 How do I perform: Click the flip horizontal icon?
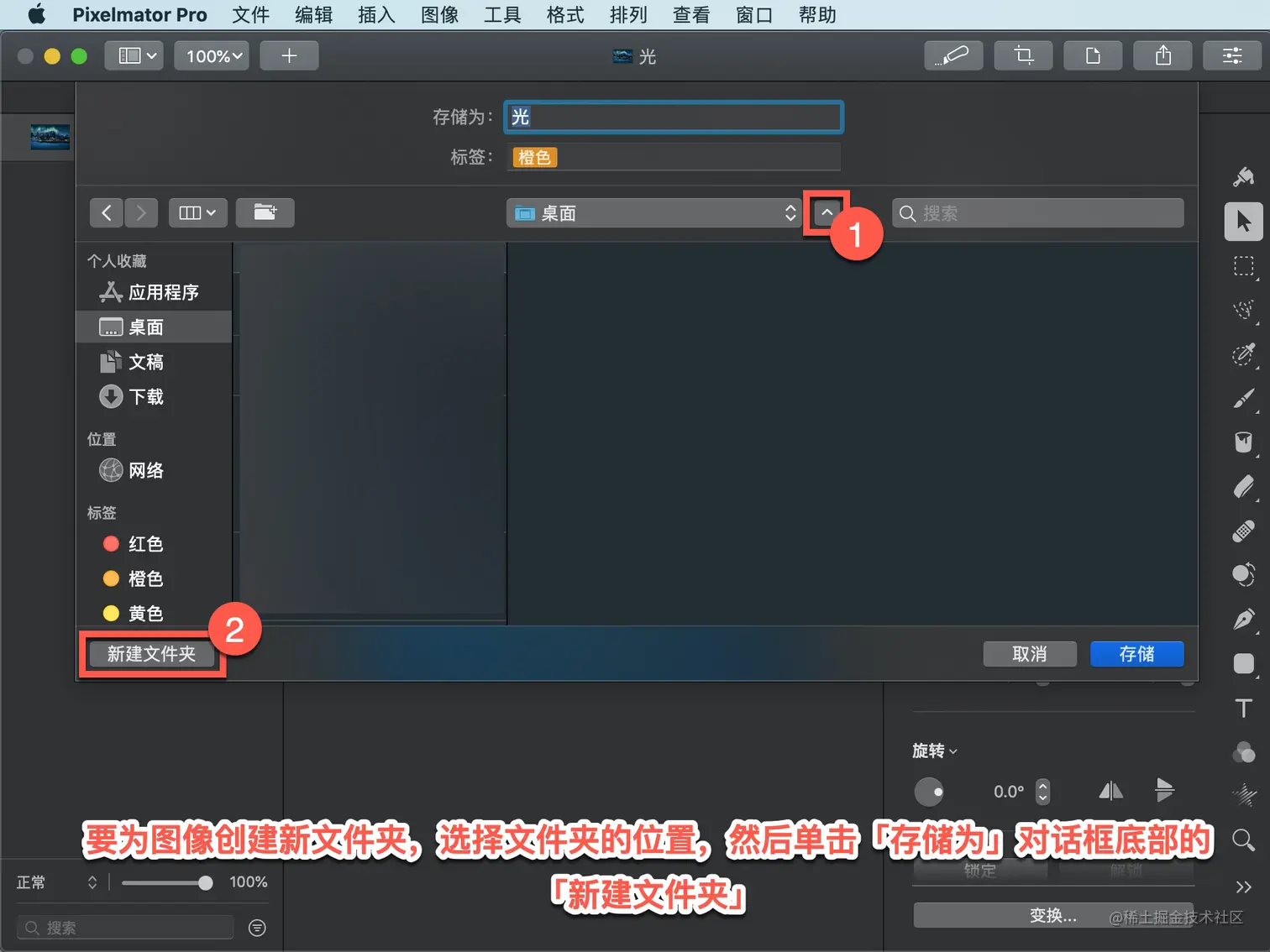(1110, 791)
